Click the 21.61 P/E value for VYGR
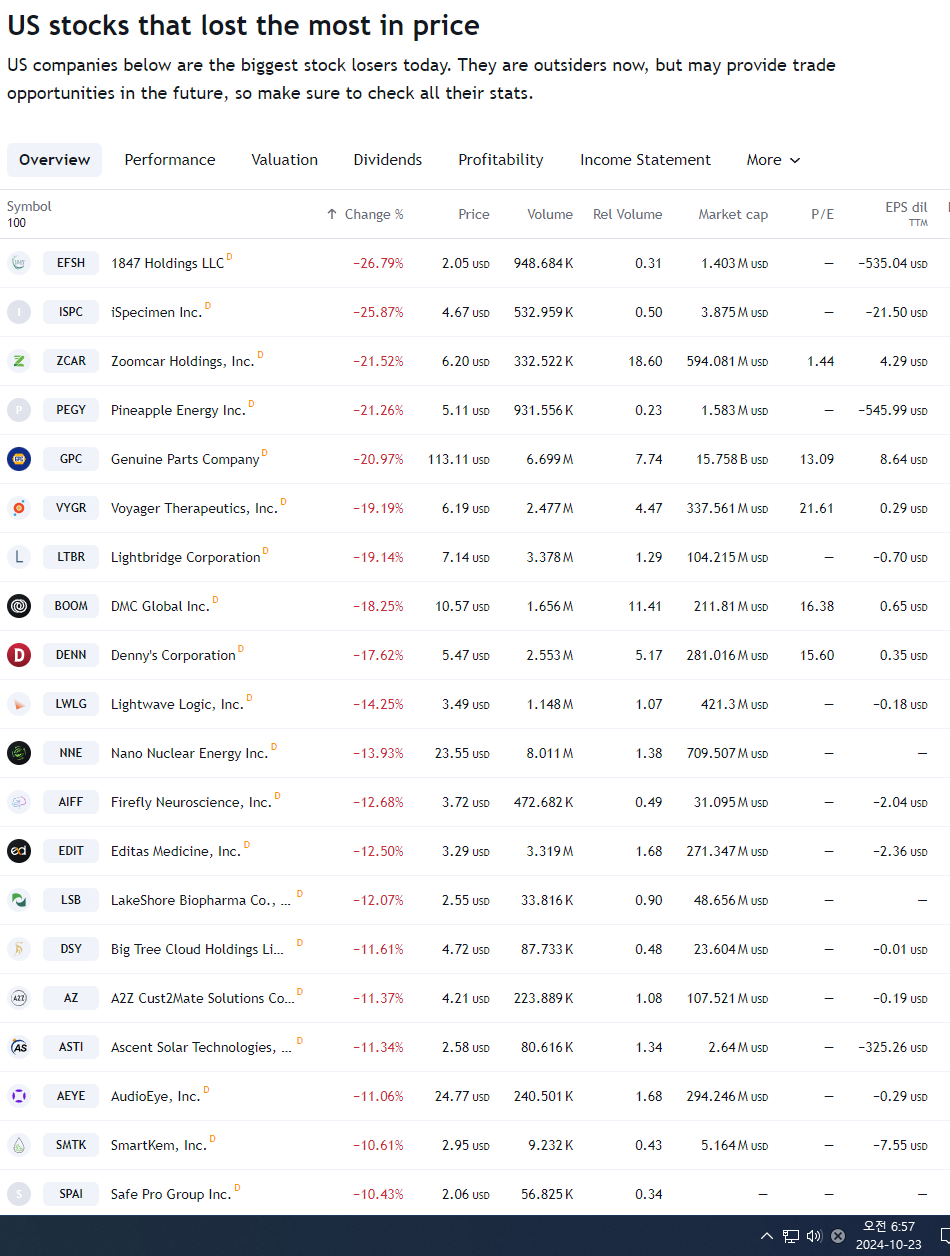Viewport: 950px width, 1256px height. coord(817,508)
